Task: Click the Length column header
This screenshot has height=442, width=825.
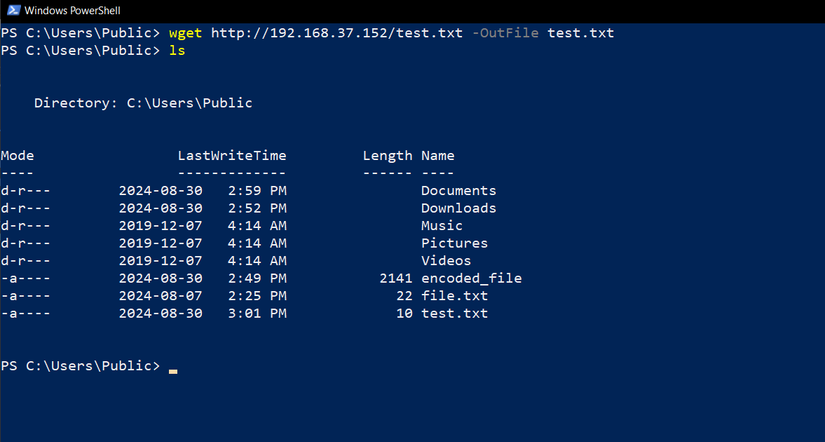Action: (x=387, y=155)
